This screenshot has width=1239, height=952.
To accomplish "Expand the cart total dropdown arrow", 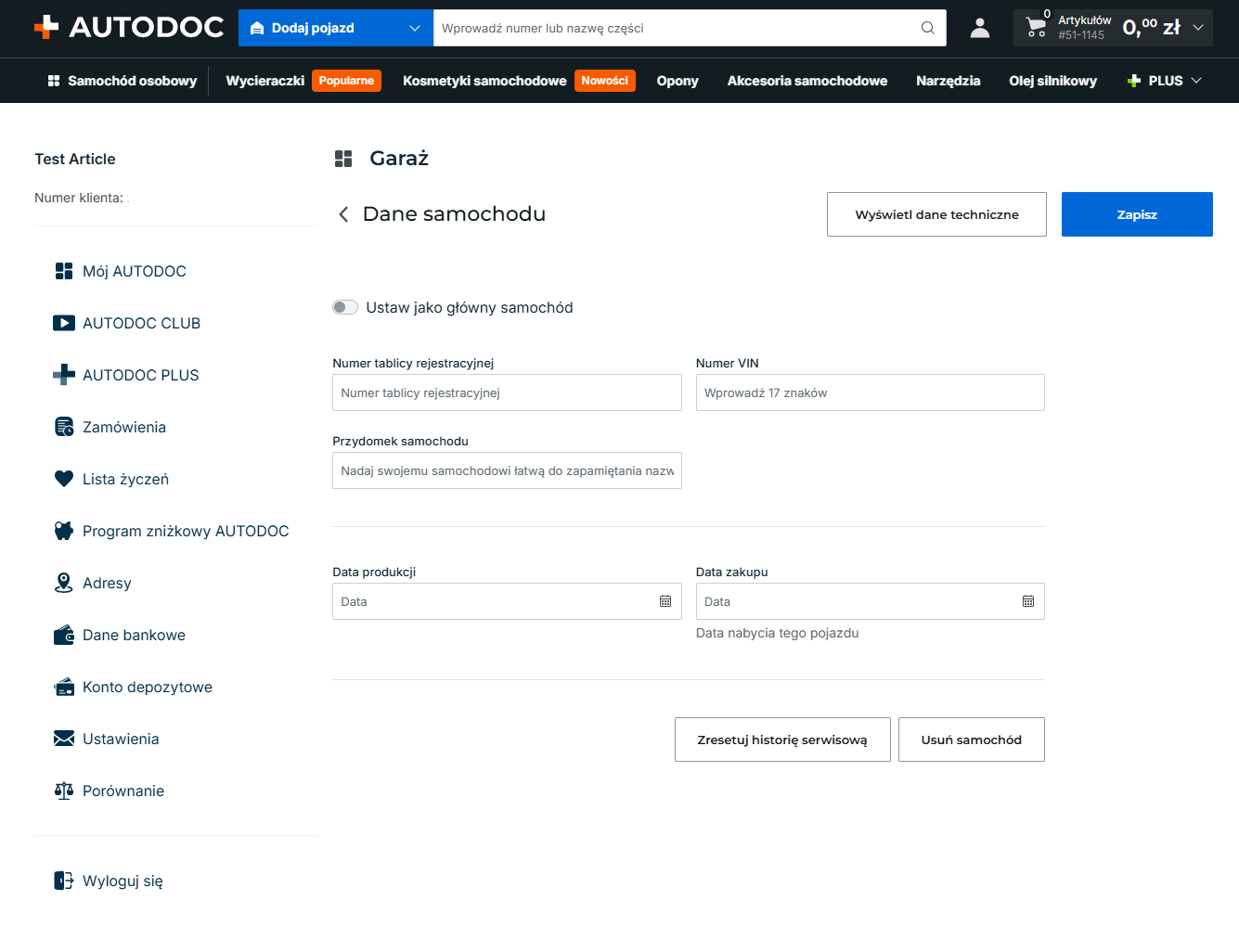I will [1198, 28].
